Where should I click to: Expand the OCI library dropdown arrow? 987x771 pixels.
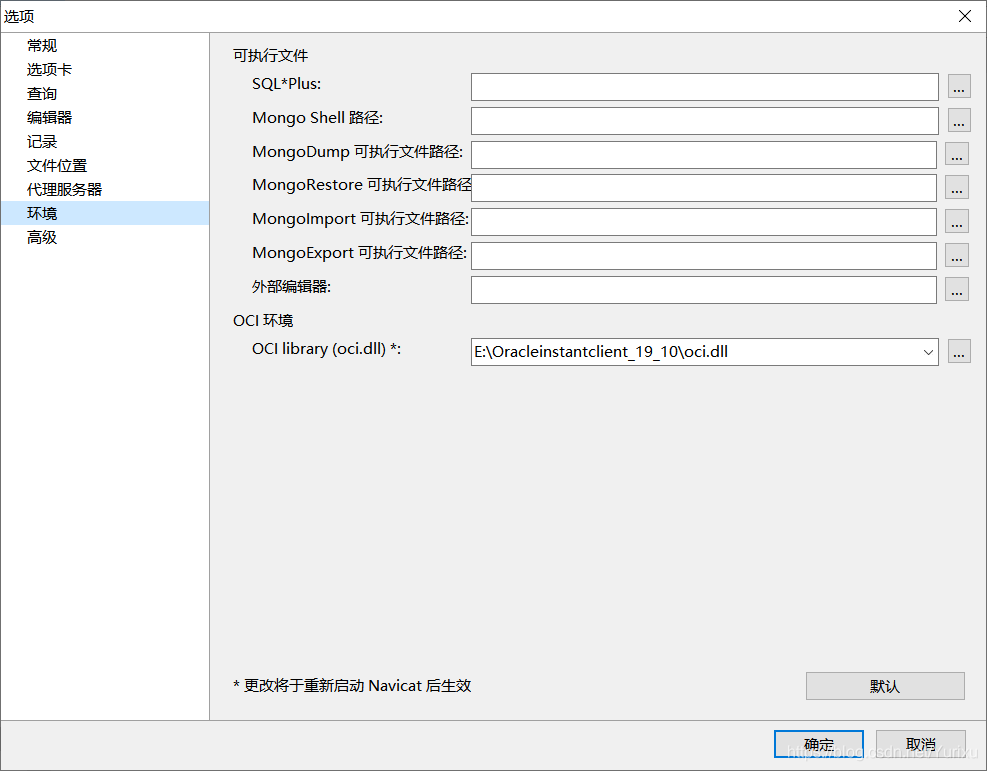[x=928, y=352]
